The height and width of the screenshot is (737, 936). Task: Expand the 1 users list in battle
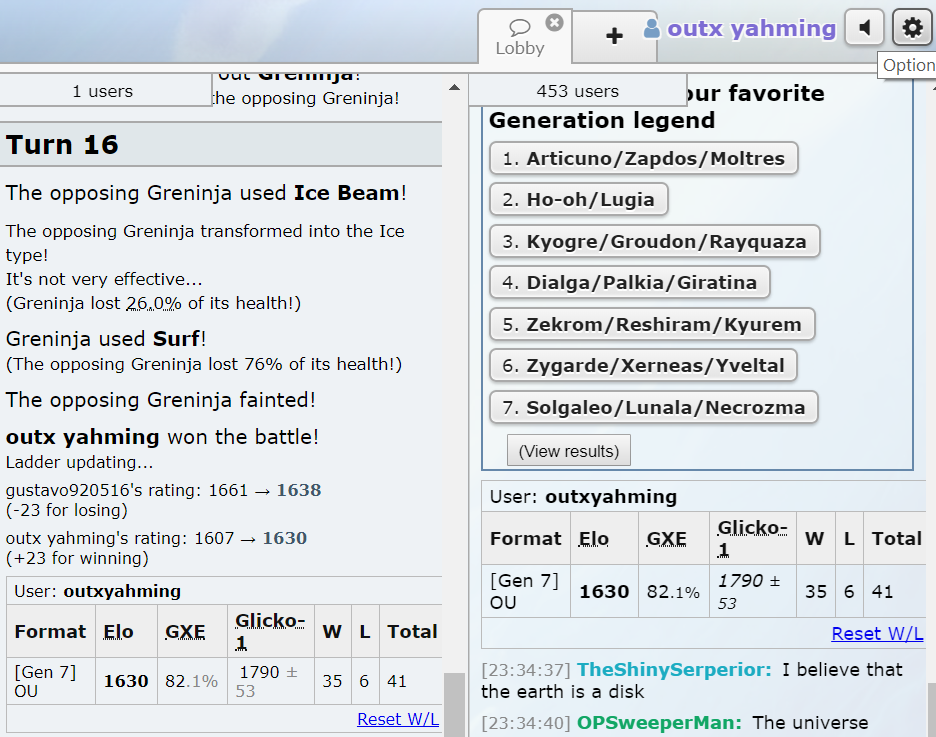tap(103, 91)
